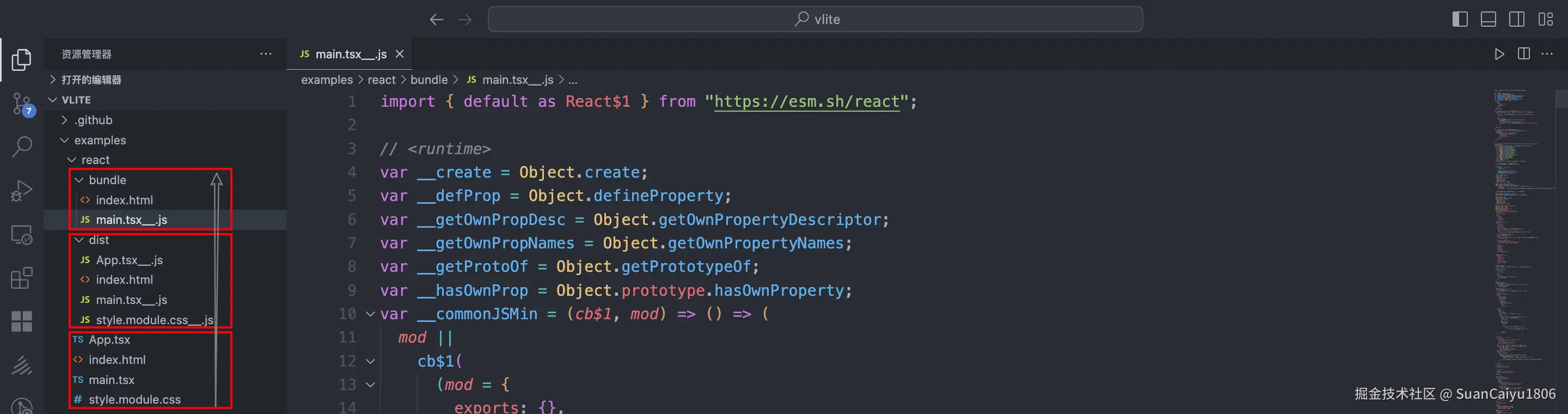Open App.tsx__.js in the dist folder
The width and height of the screenshot is (1568, 414).
(x=166, y=260)
